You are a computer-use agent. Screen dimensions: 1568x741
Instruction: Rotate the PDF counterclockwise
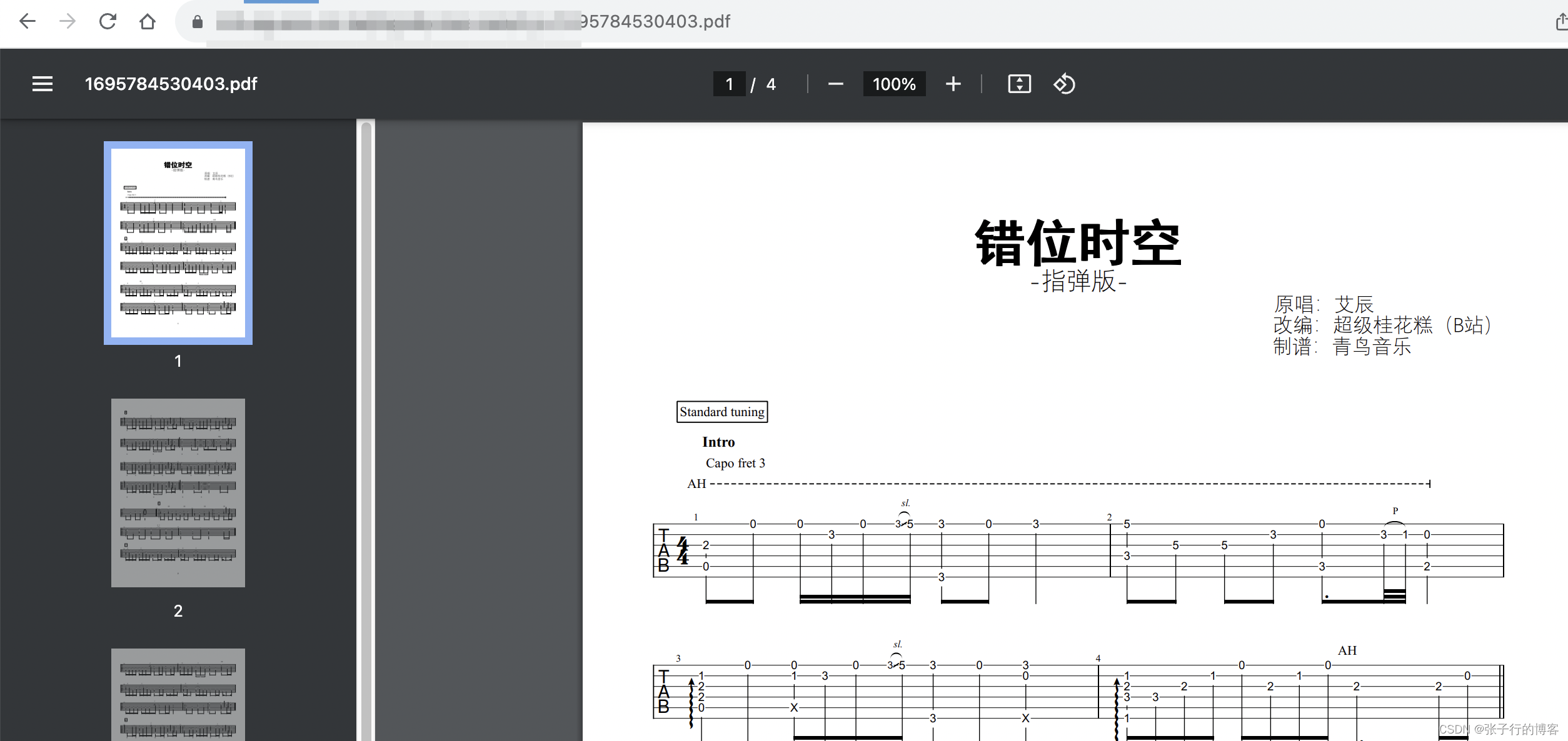point(1064,84)
